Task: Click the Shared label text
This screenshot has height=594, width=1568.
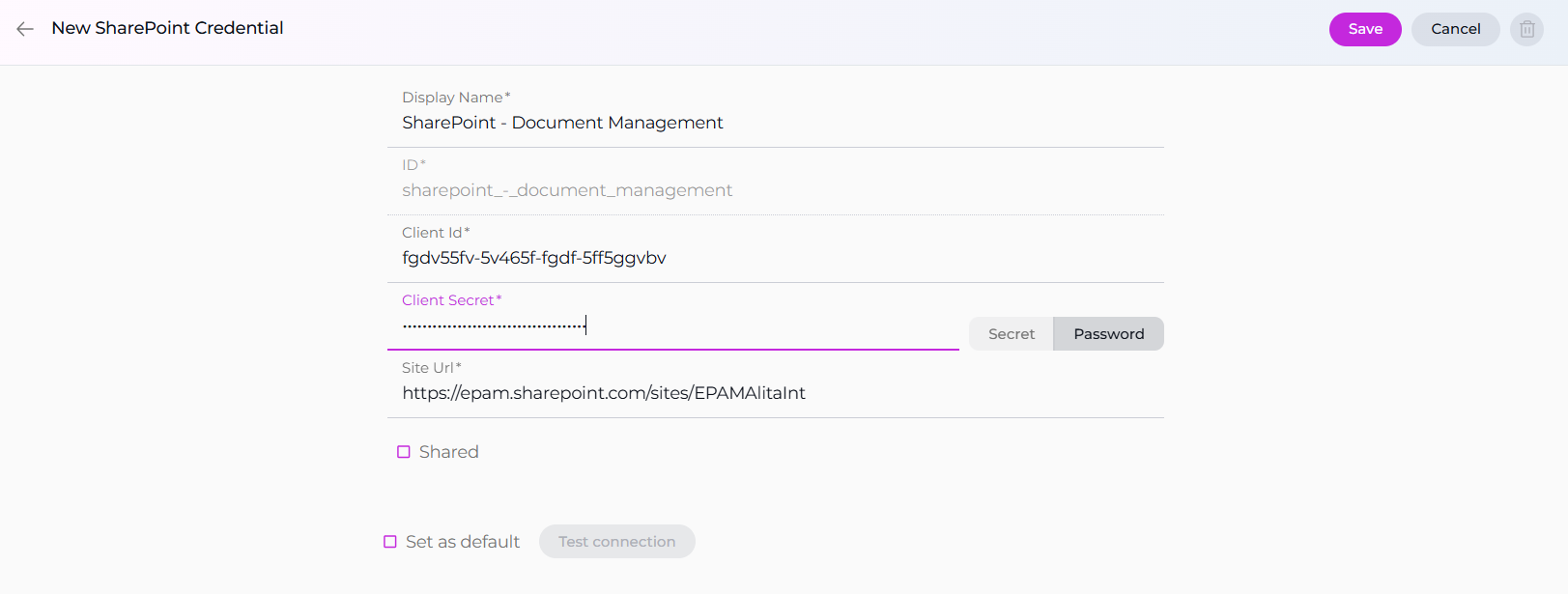Action: pos(448,452)
